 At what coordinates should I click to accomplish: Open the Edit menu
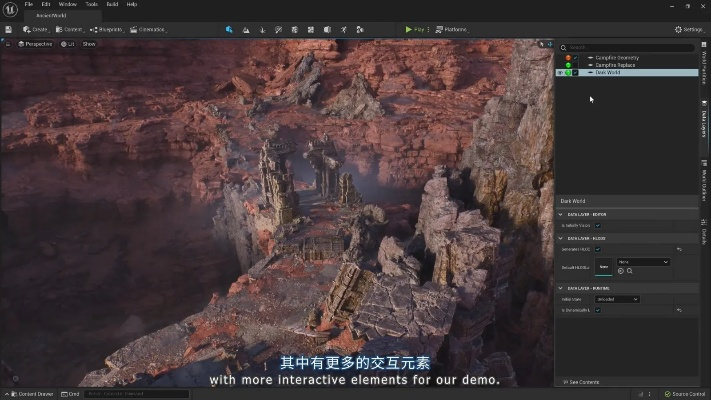pyautogui.click(x=46, y=4)
